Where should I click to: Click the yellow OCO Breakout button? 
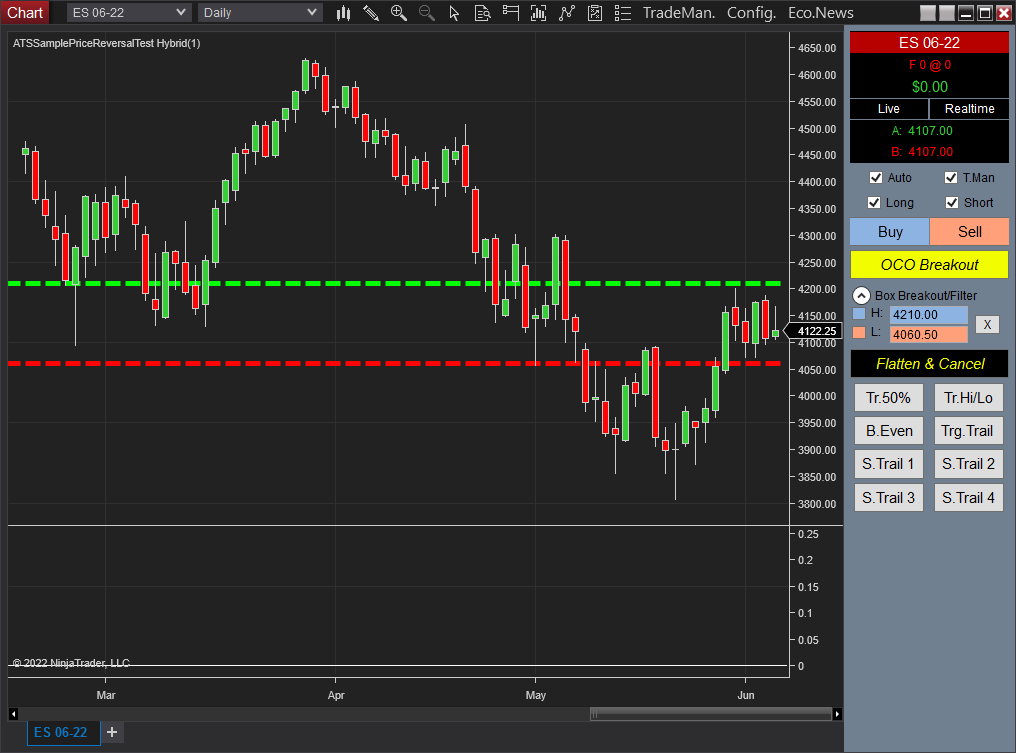[929, 265]
